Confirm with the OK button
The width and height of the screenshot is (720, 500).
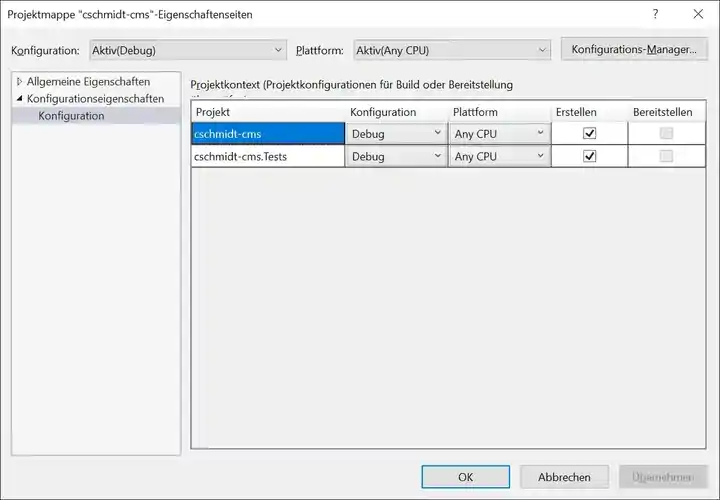tap(465, 478)
